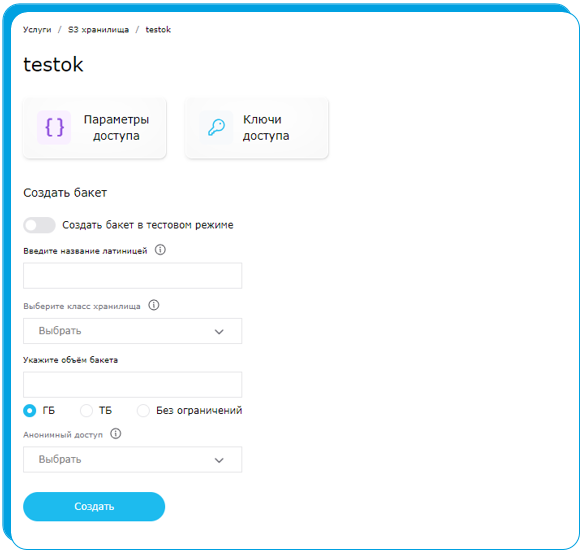Click the key icon for access keys
582x553 pixels.
[216, 127]
